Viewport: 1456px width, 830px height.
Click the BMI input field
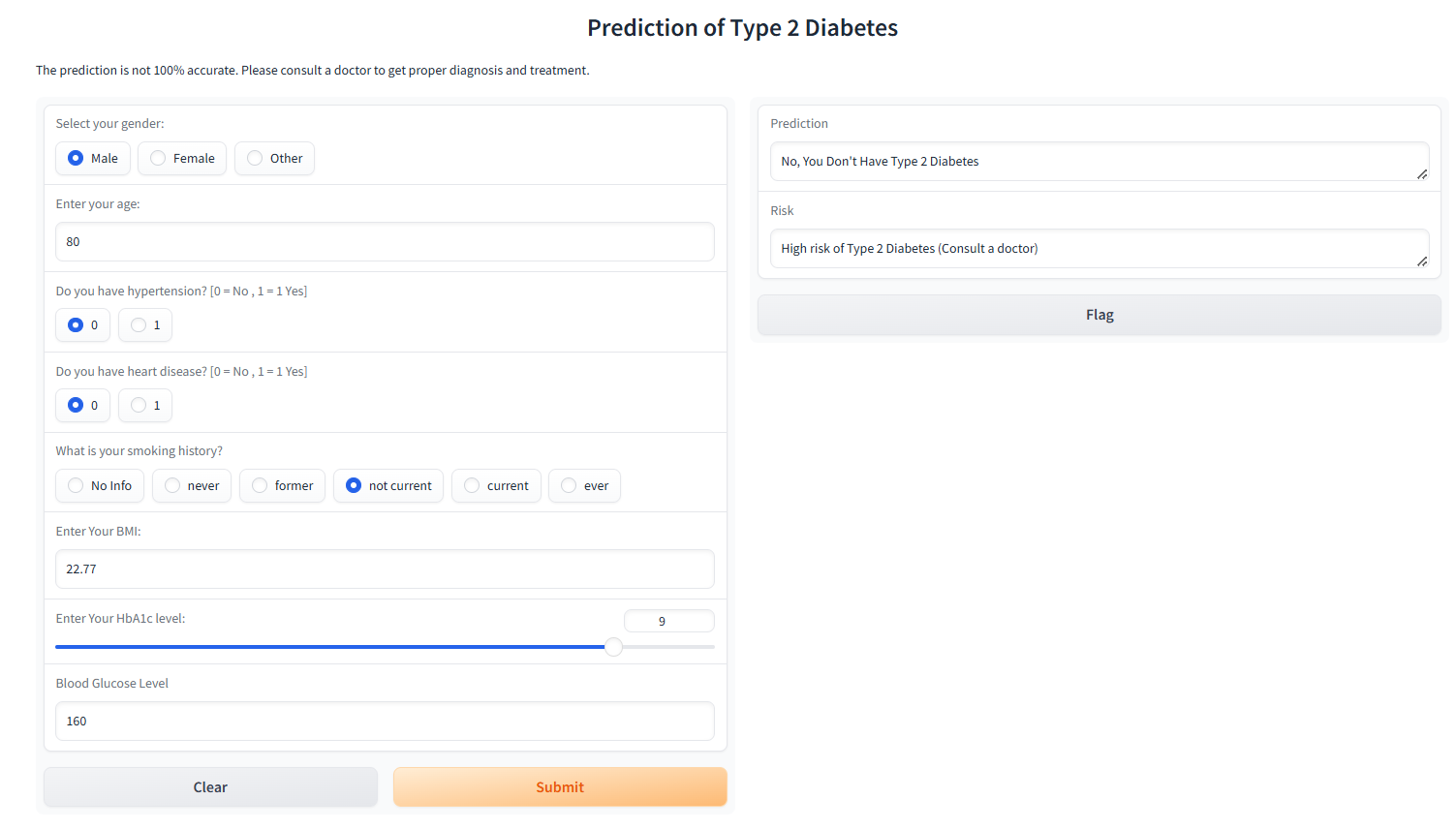pyautogui.click(x=385, y=569)
